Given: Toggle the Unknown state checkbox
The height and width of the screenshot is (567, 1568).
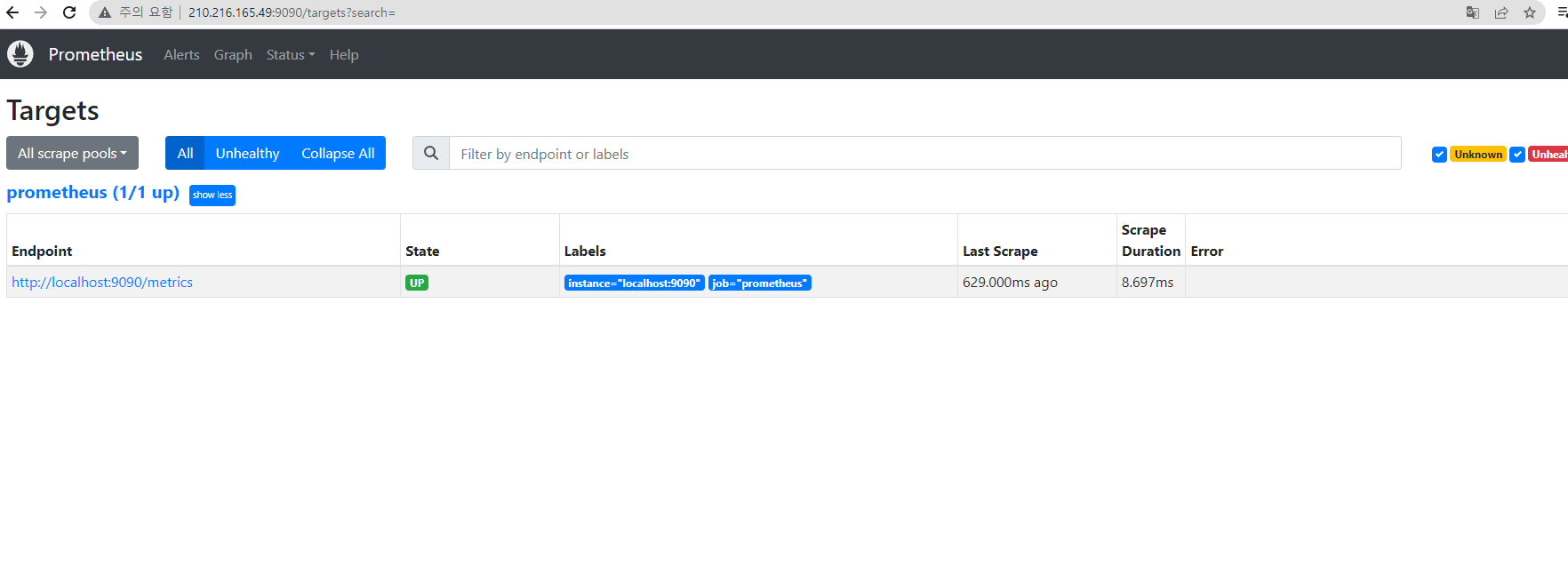Looking at the screenshot, I should point(1439,155).
